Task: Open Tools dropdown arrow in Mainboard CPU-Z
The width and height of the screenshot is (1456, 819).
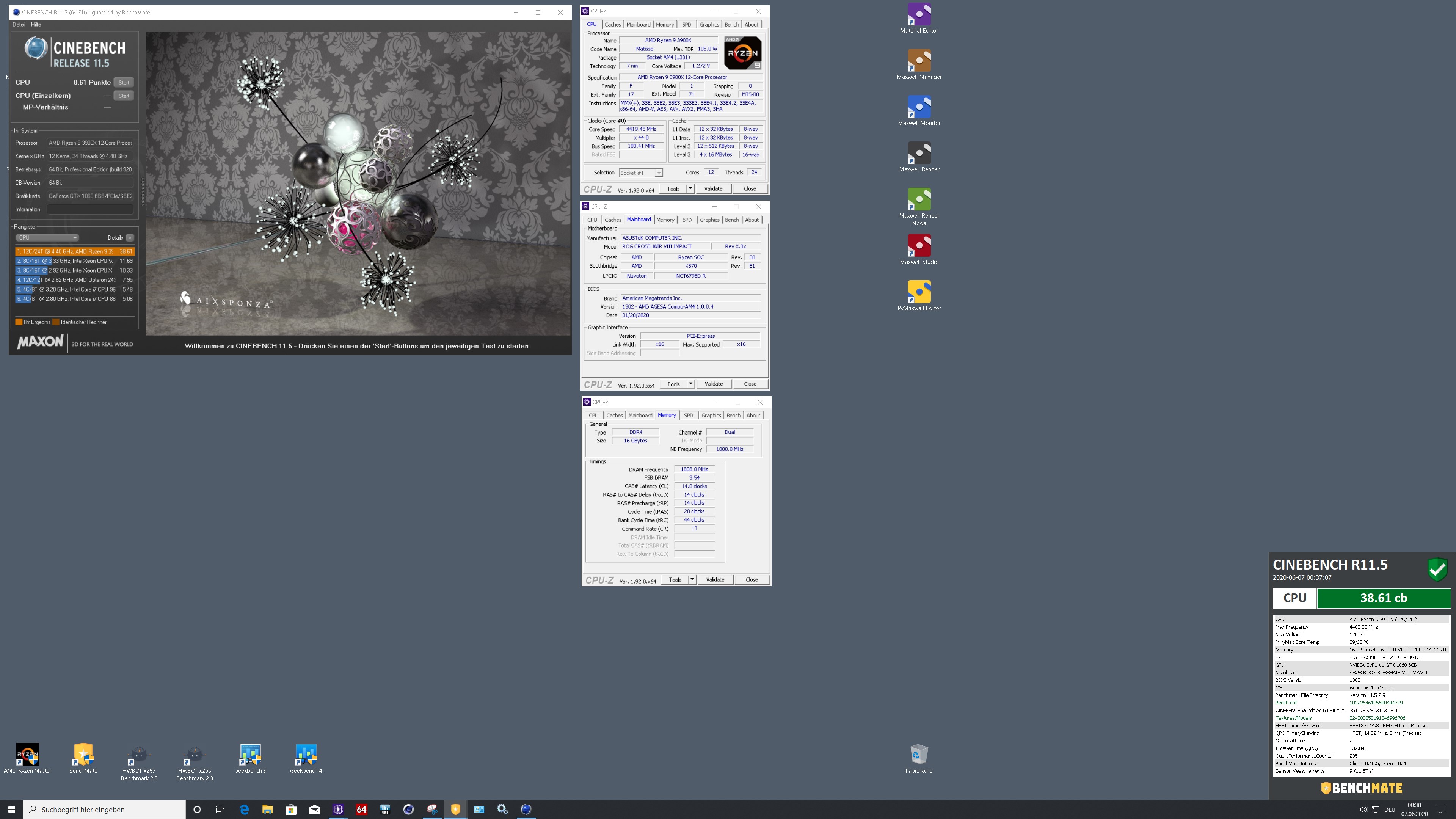Action: [x=690, y=384]
